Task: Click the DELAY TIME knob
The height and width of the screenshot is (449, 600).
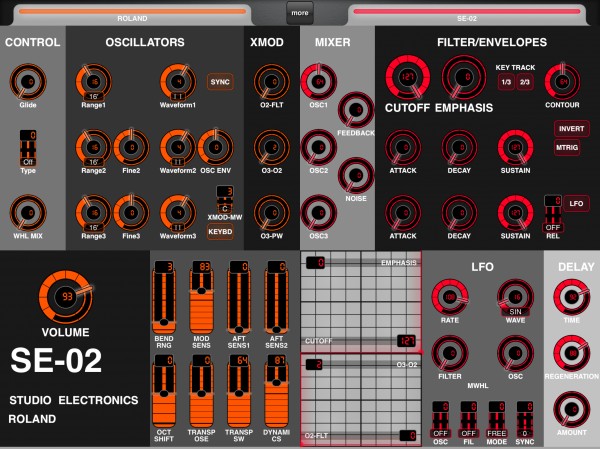Action: coord(572,297)
